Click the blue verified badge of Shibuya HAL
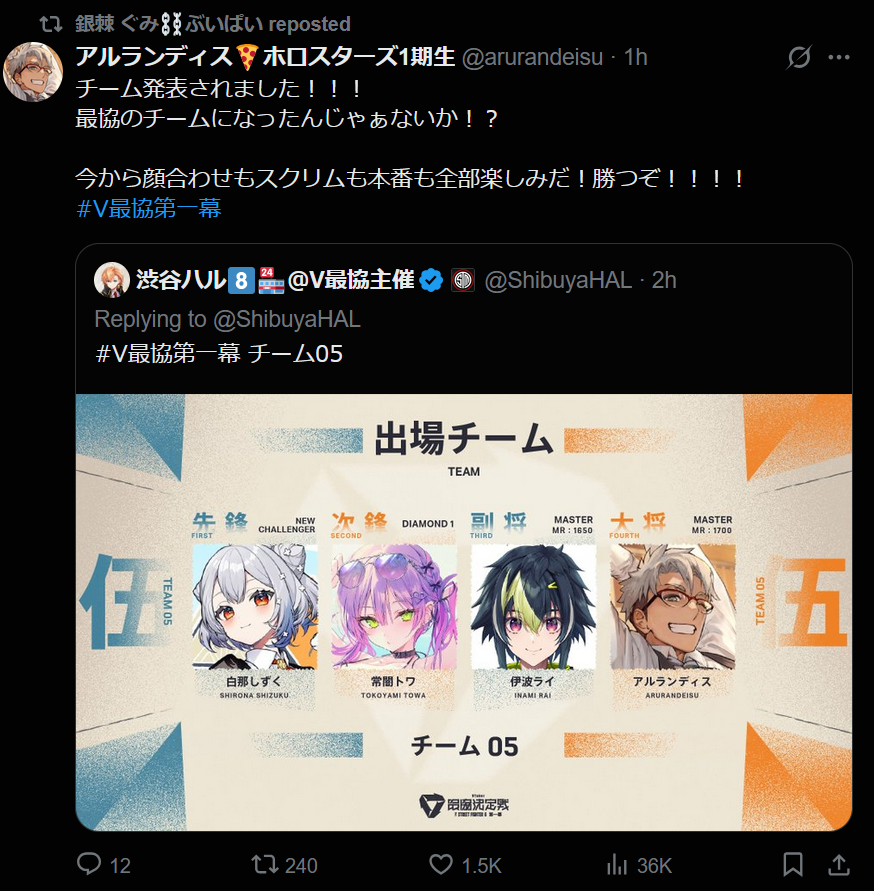The width and height of the screenshot is (874, 891). [x=431, y=280]
